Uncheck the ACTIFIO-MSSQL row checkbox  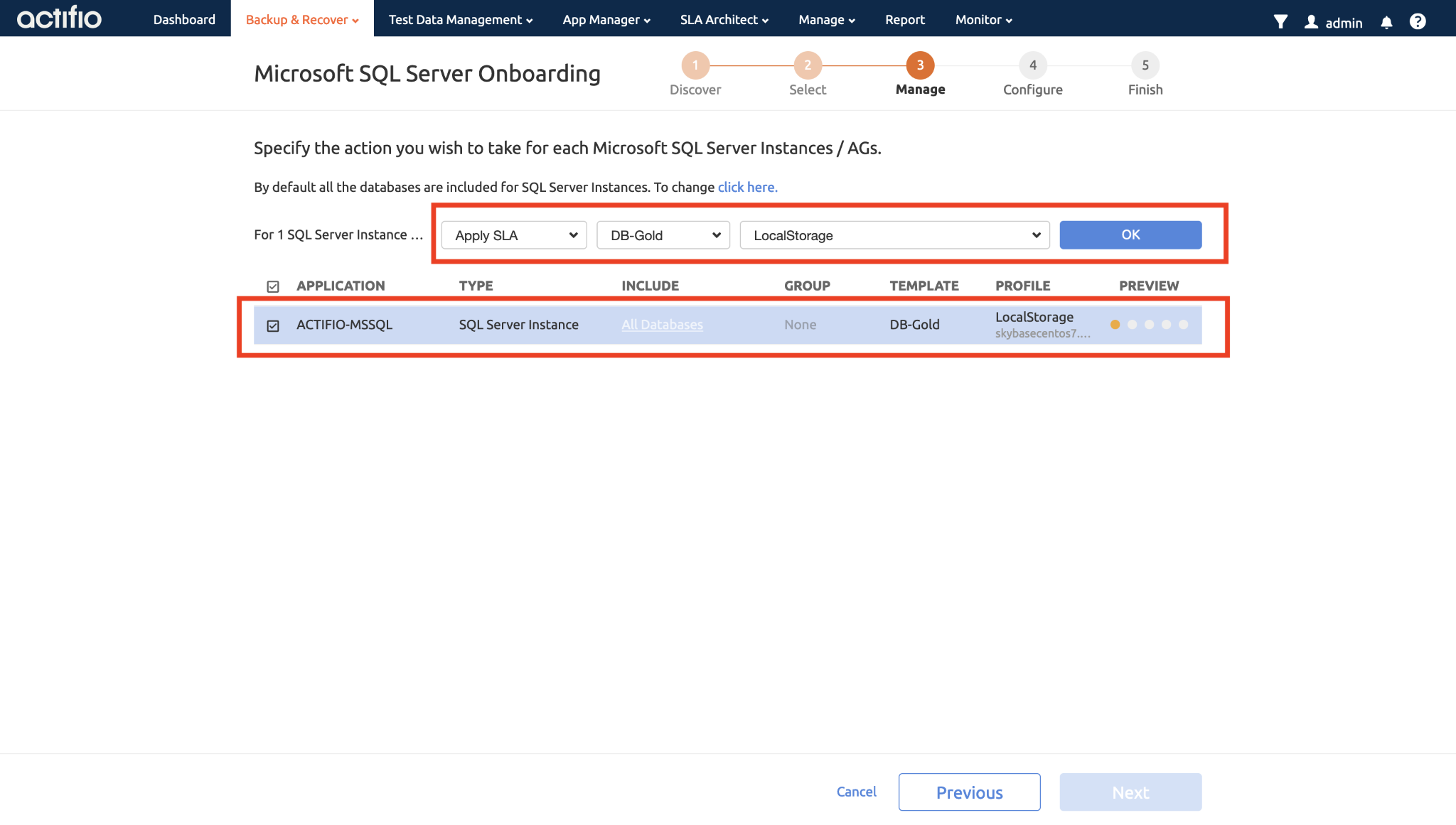click(x=273, y=325)
